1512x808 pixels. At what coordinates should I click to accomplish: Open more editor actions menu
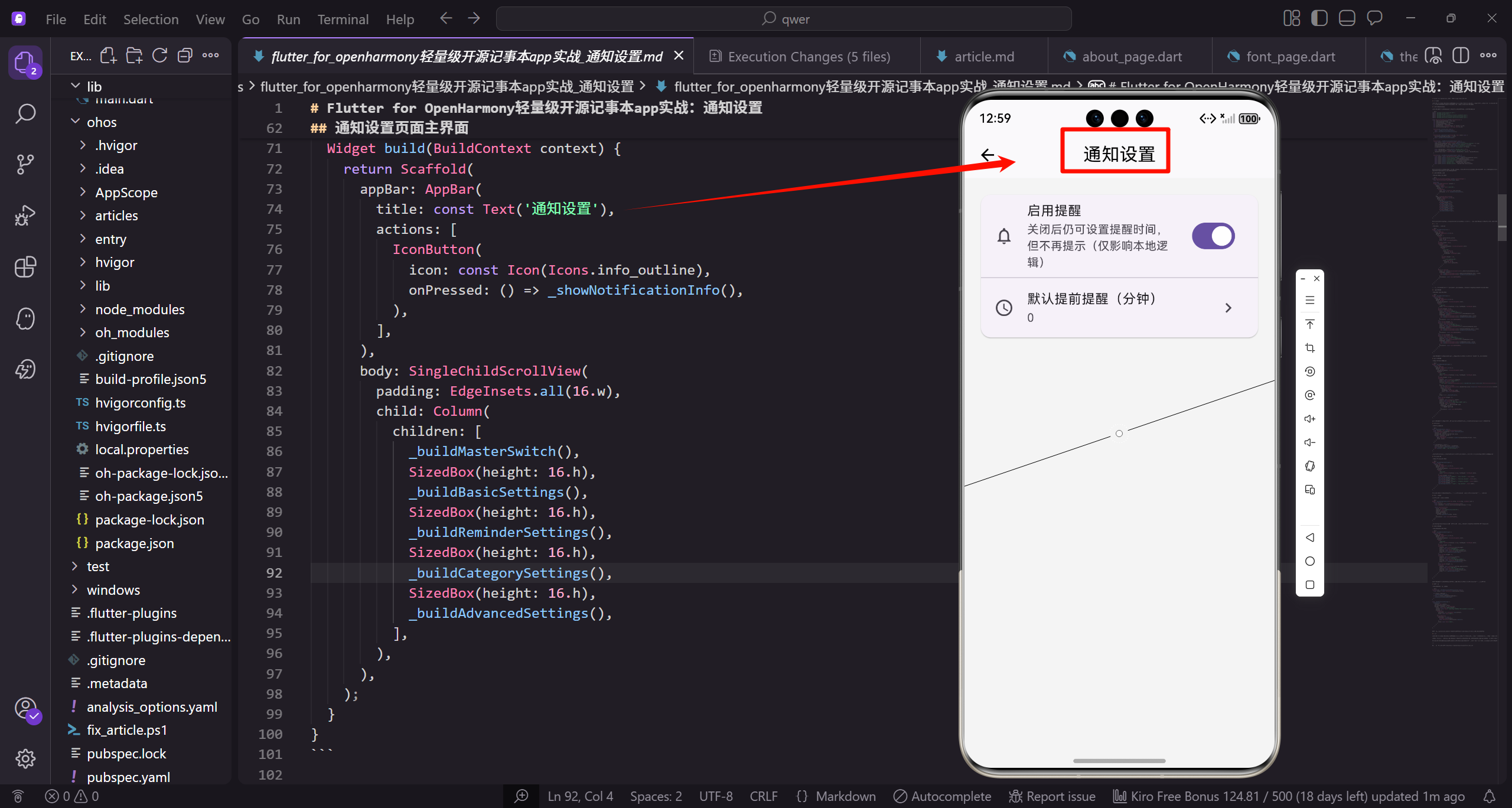[1488, 56]
